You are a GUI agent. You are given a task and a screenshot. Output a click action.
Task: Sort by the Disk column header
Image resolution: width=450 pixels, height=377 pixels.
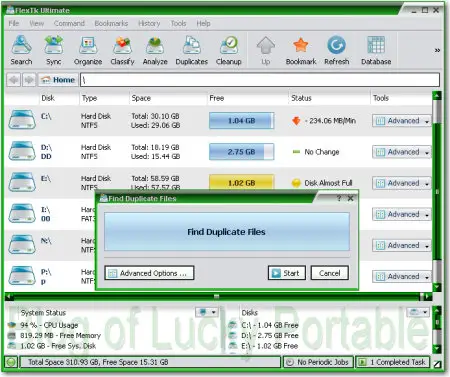point(48,98)
